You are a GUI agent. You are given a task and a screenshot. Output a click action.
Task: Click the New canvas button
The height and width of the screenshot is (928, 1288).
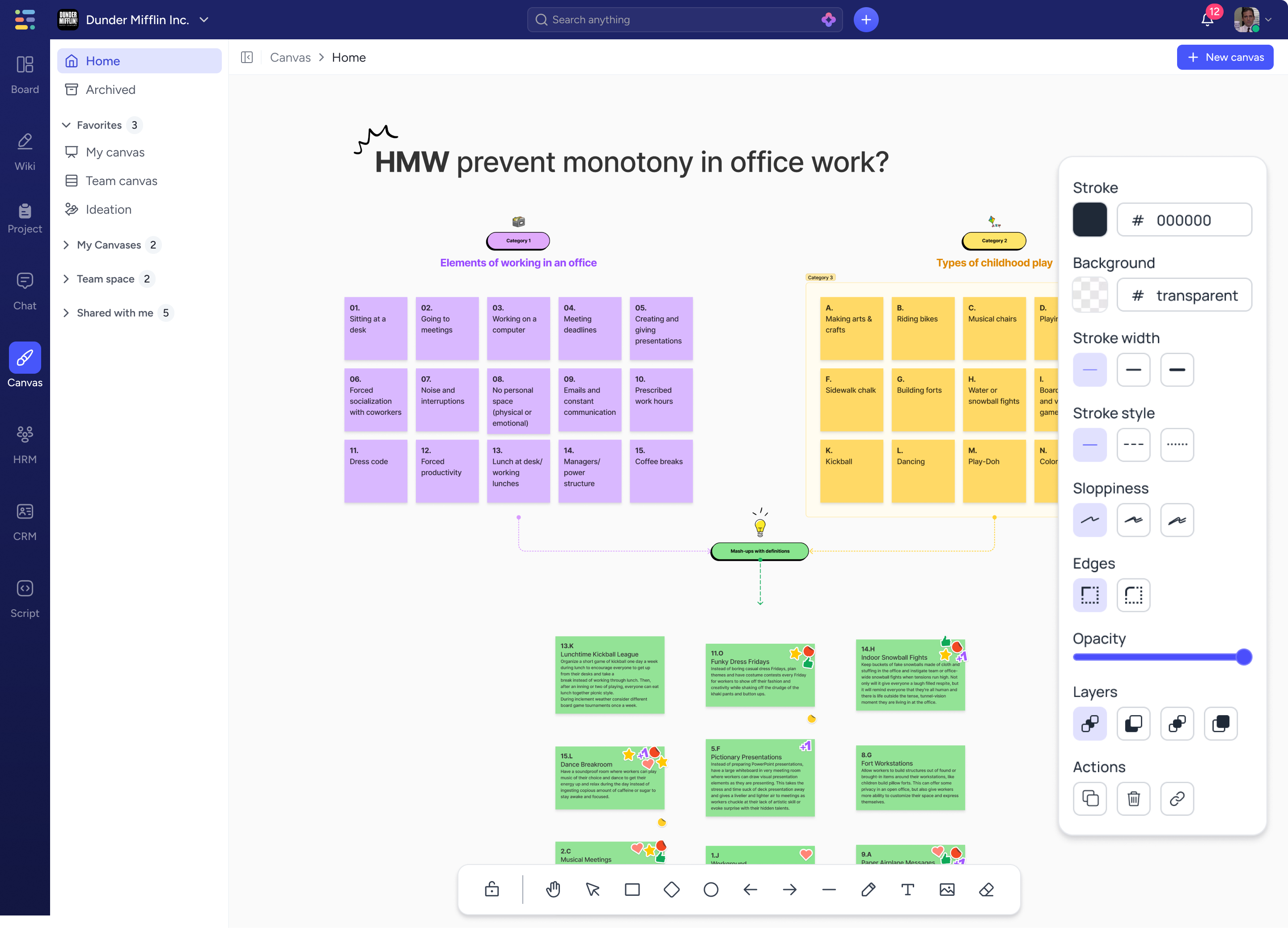click(1224, 57)
